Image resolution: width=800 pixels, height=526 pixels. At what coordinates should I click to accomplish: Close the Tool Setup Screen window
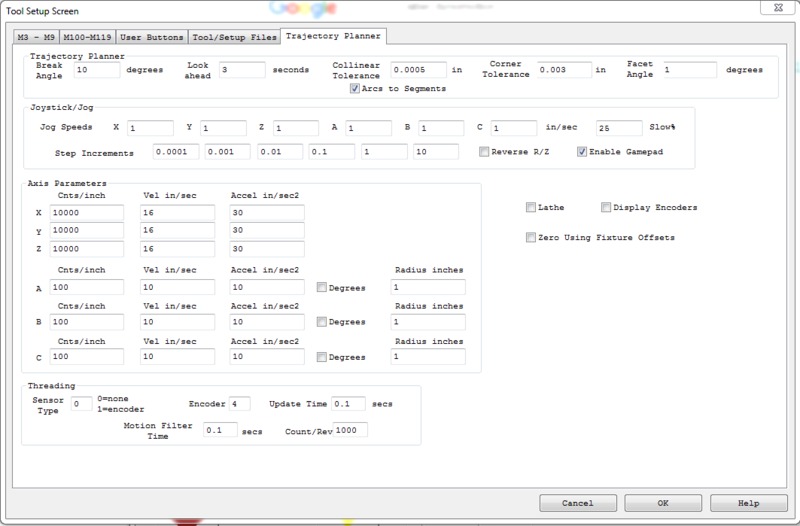(776, 9)
